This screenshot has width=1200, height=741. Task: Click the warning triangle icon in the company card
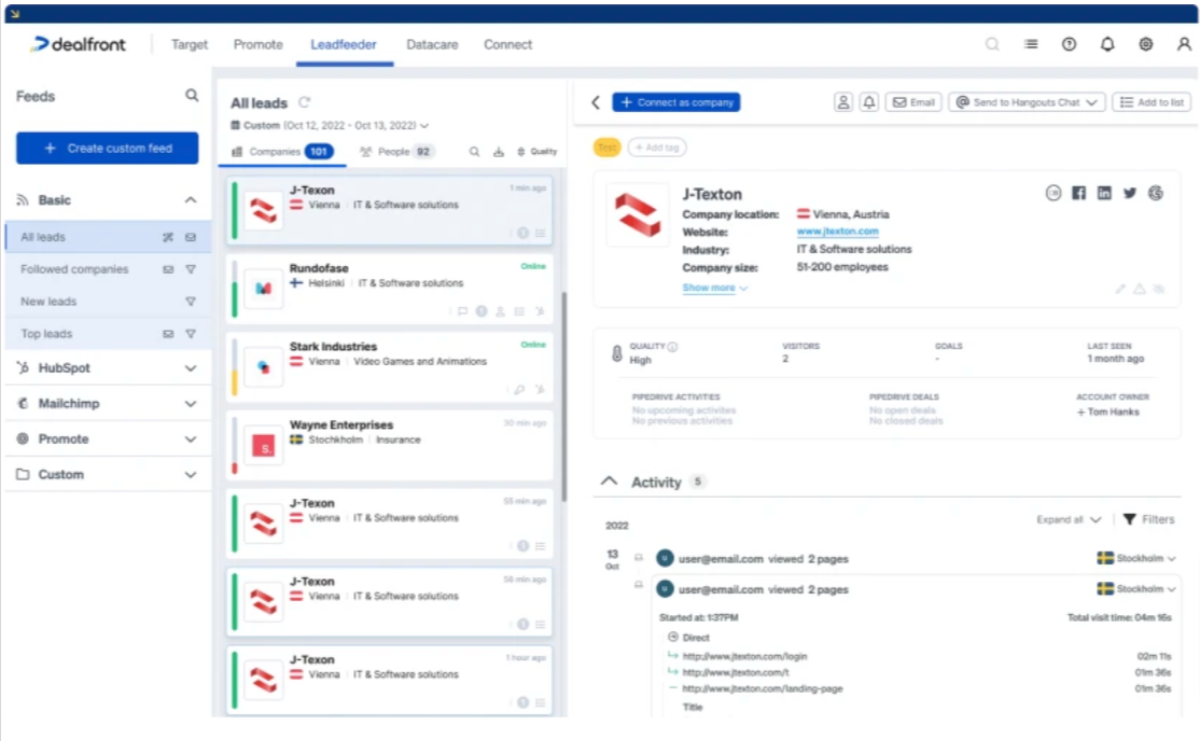tap(1139, 289)
